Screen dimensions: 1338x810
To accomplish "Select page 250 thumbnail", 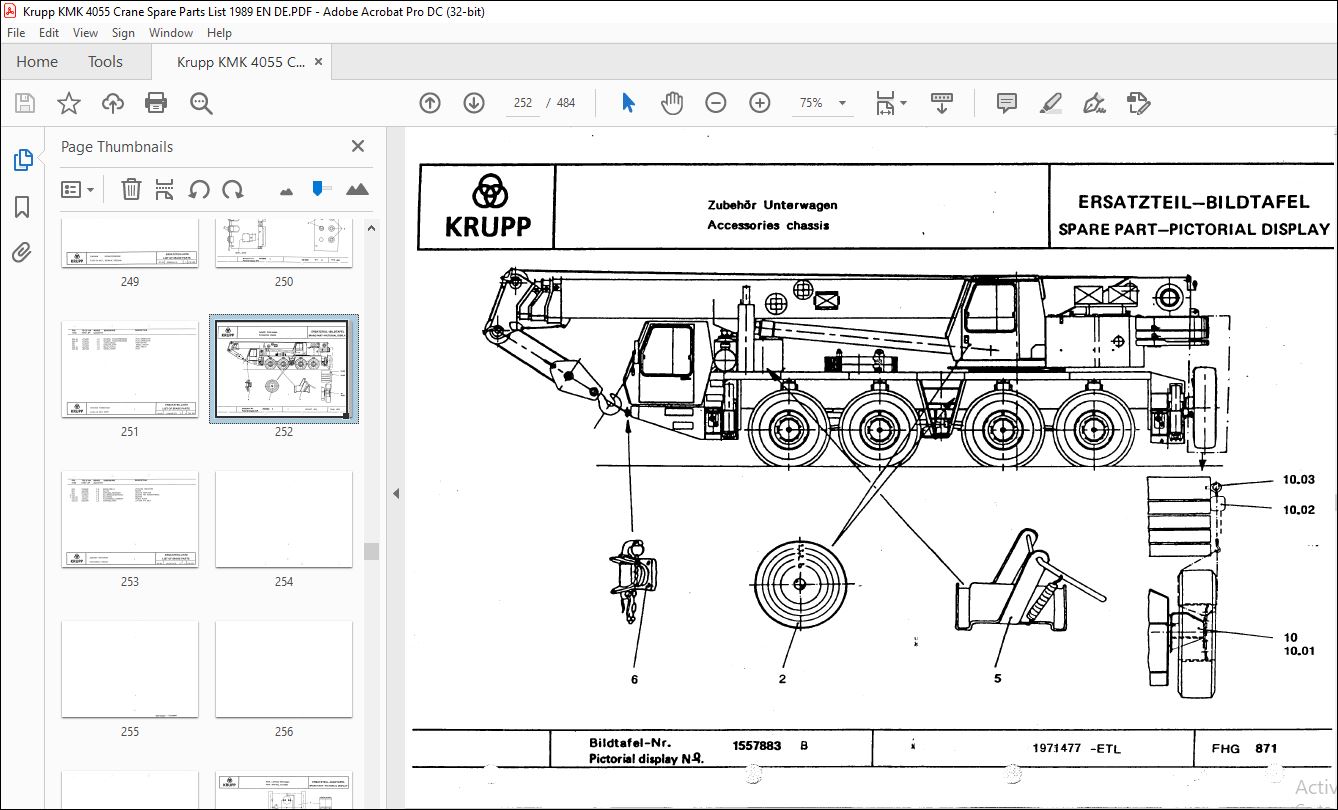I will (x=284, y=243).
